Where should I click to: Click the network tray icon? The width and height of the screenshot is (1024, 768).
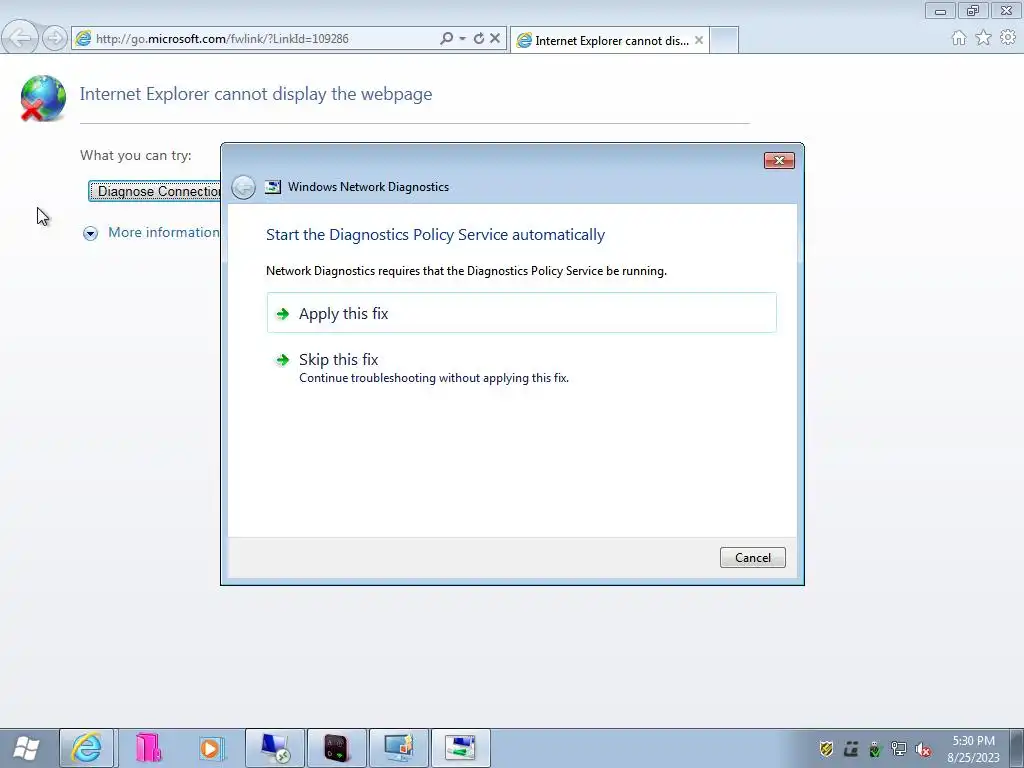click(x=899, y=749)
